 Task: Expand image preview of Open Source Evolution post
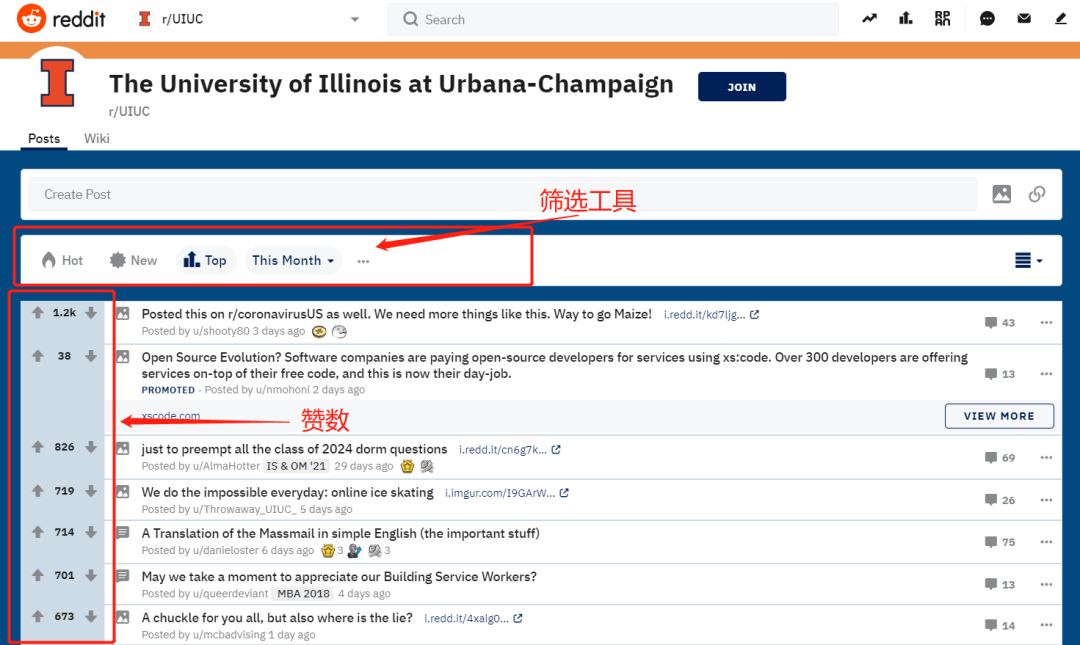tap(123, 357)
